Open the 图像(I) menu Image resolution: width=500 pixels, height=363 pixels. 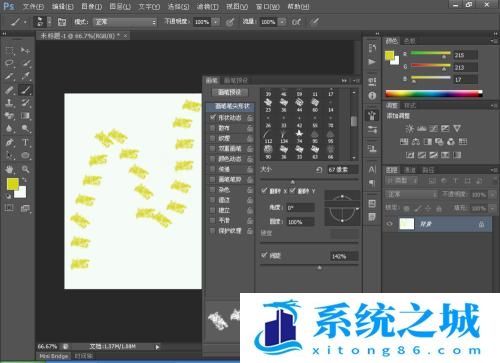[x=92, y=6]
